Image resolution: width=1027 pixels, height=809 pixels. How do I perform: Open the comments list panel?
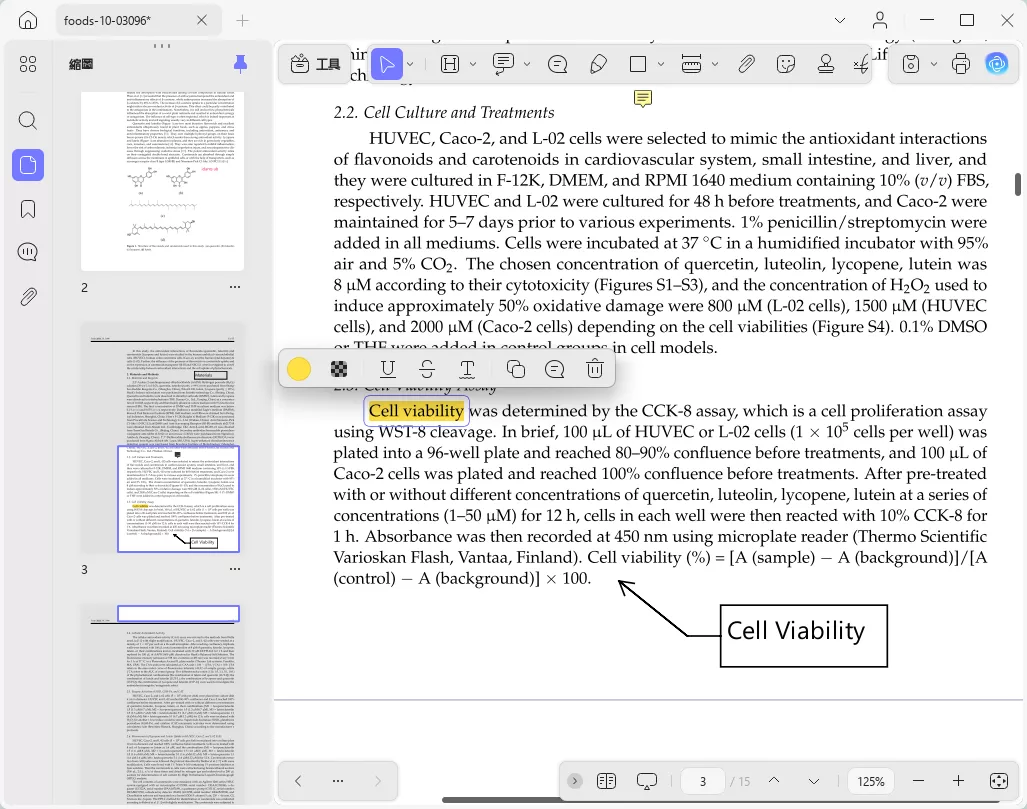pos(28,252)
